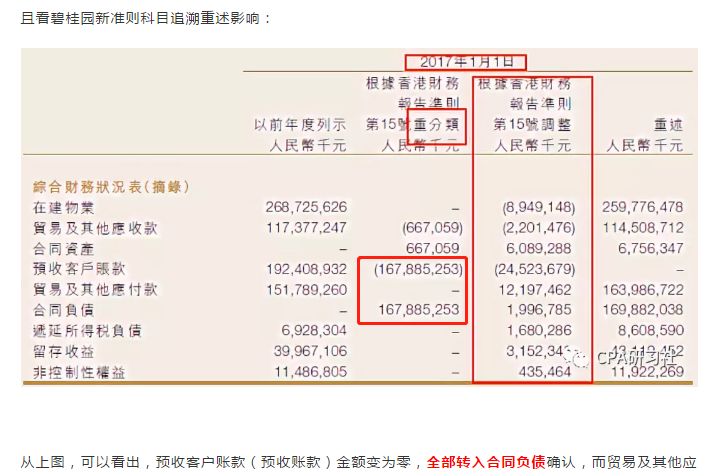The width and height of the screenshot is (722, 476).
Task: Click row label '留存收益'
Action: click(63, 352)
